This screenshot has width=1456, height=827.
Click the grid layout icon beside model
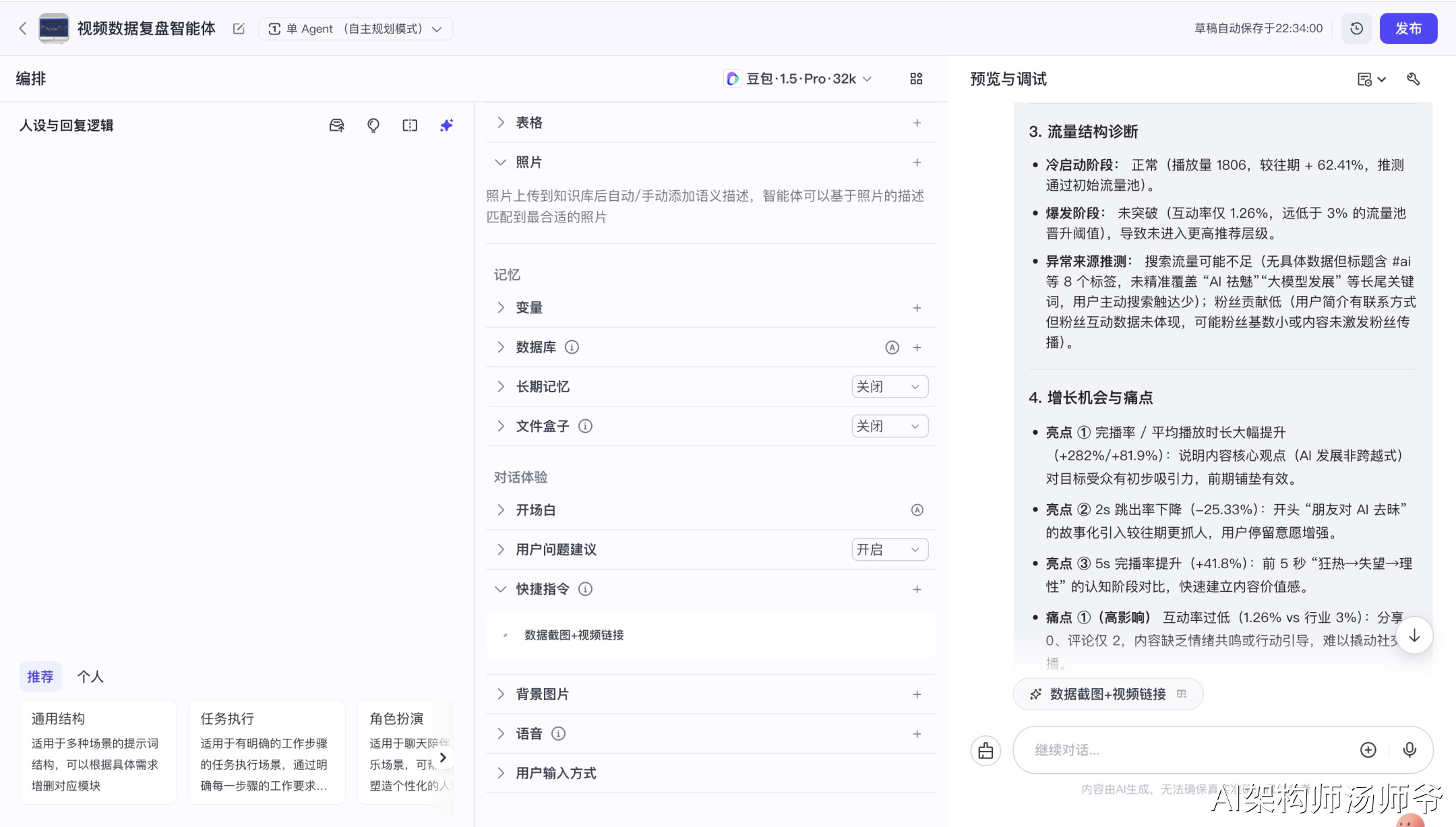916,79
